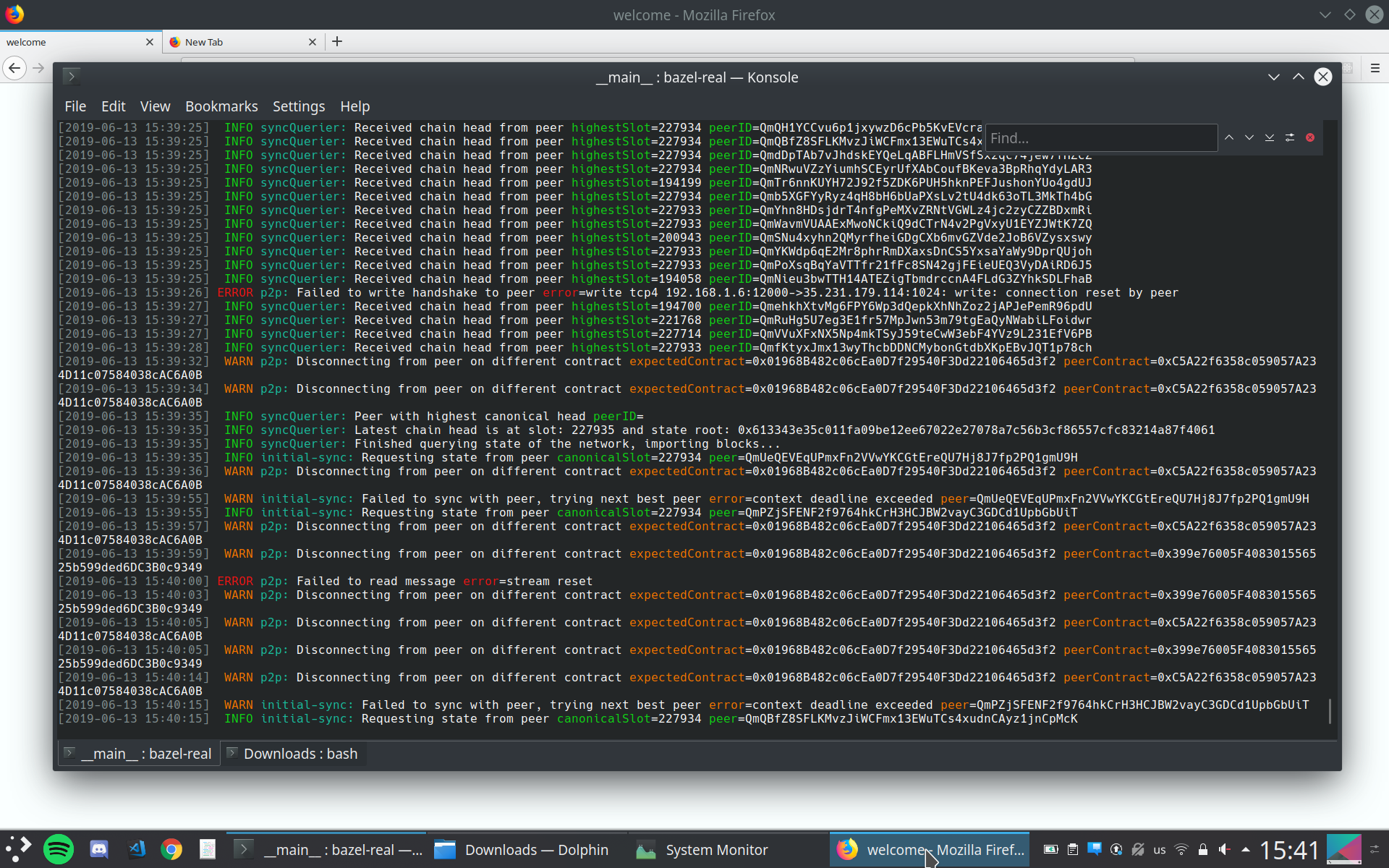This screenshot has height=868, width=1389.
Task: Switch to Konsole bazel-real taskbar entry
Action: [x=327, y=849]
